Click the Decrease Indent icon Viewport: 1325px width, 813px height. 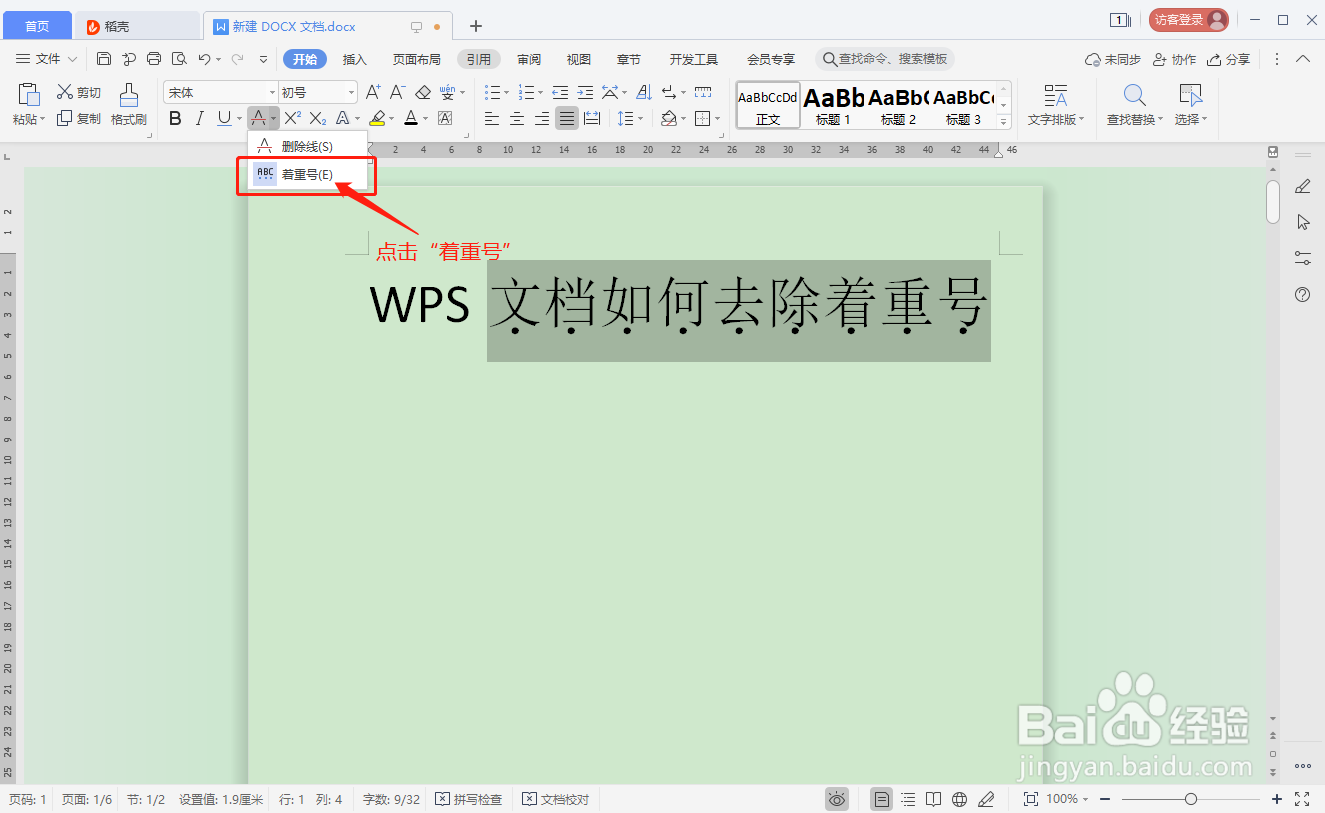tap(561, 92)
